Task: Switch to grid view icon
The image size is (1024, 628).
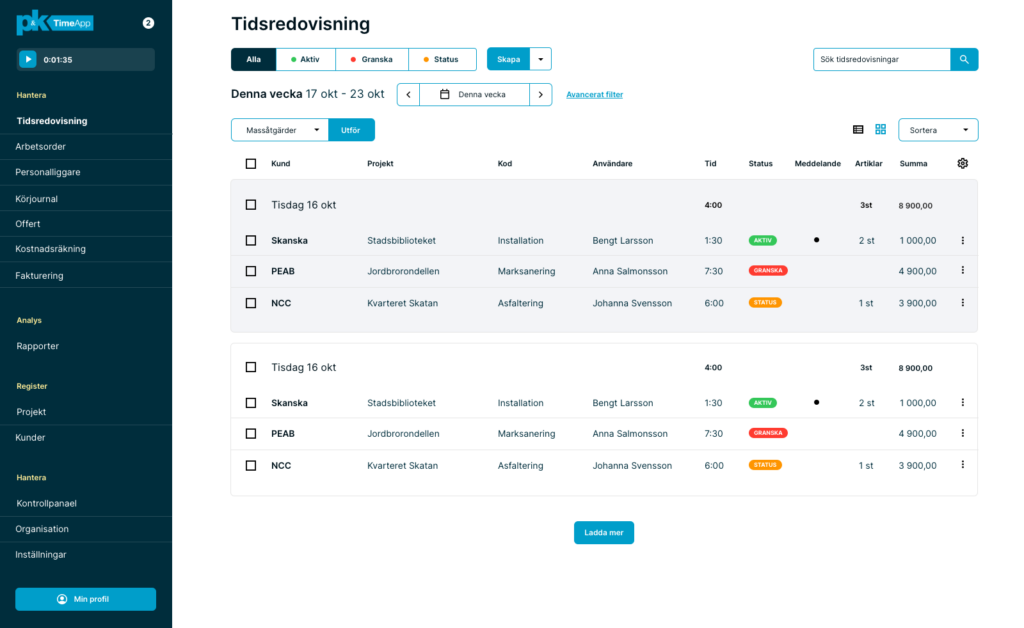Action: pyautogui.click(x=881, y=130)
